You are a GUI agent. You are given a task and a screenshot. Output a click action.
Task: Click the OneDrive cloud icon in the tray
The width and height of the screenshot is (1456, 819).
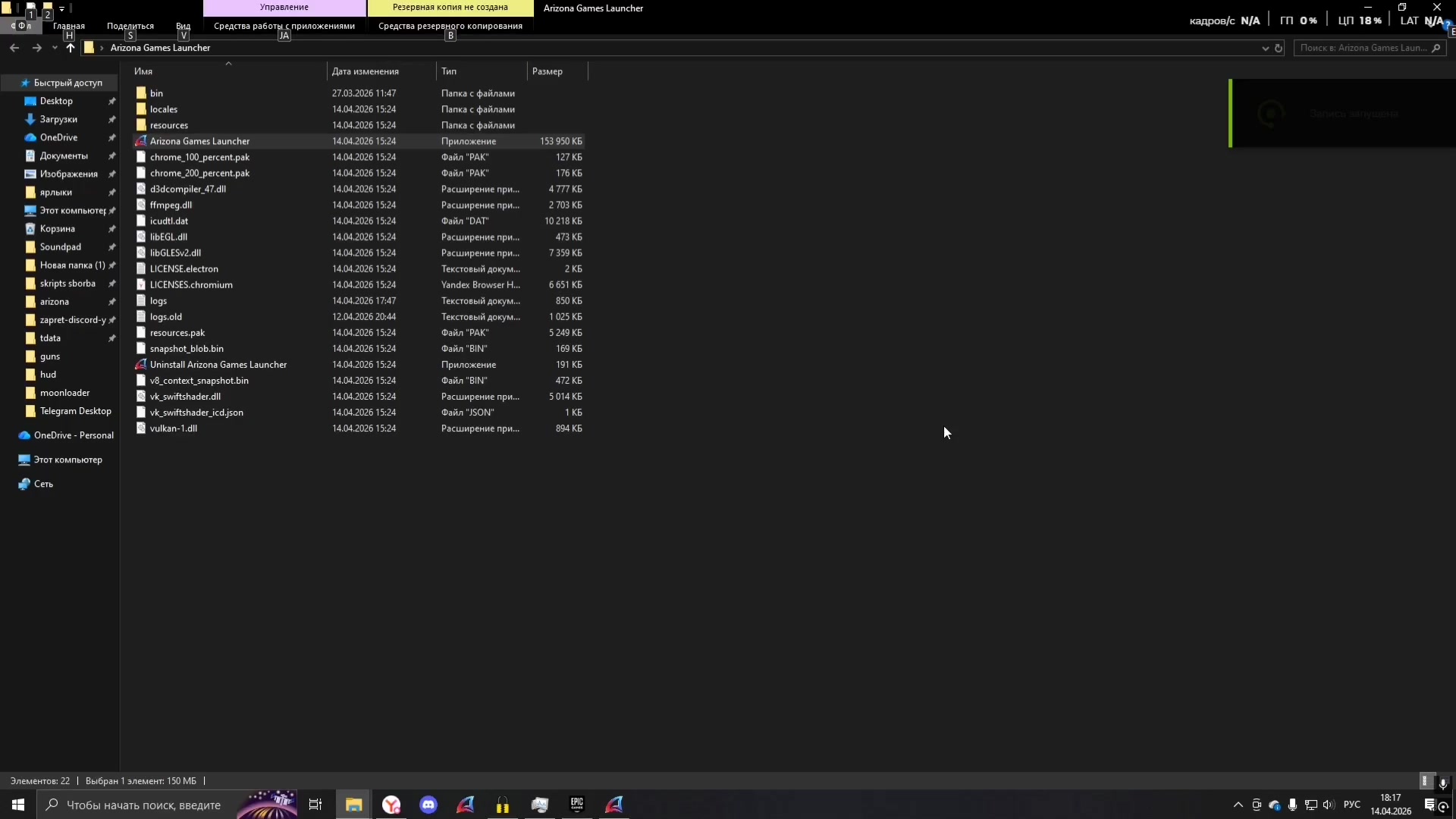click(1275, 805)
